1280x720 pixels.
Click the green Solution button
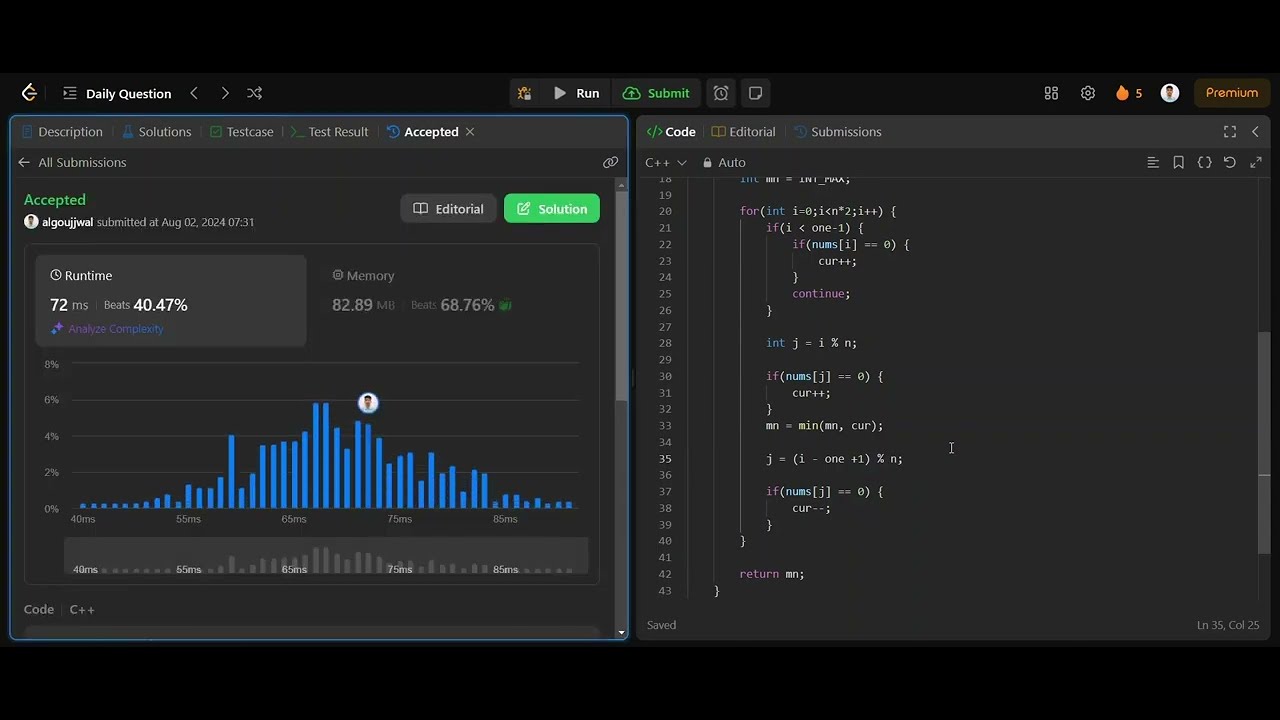coord(552,209)
